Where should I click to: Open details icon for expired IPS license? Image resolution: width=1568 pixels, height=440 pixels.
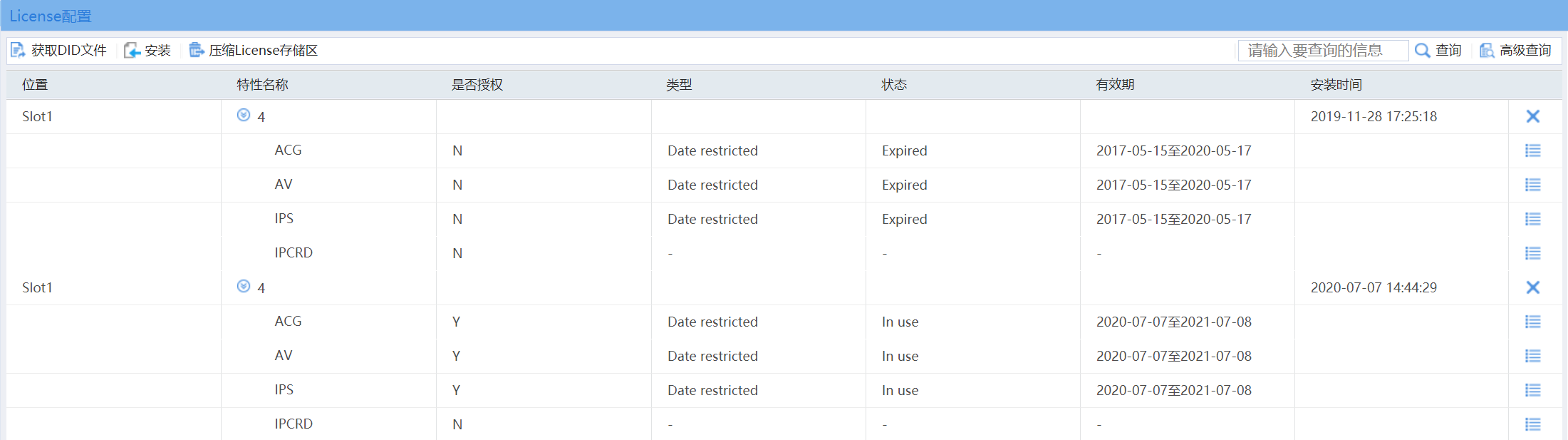tap(1532, 219)
